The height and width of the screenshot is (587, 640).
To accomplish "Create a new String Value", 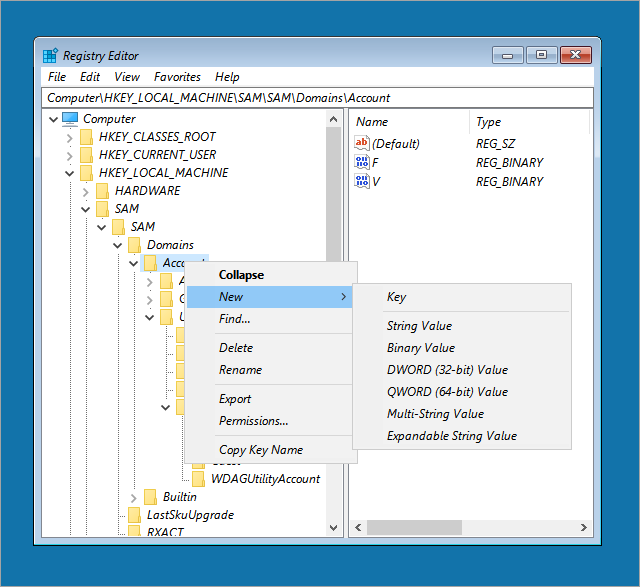I will (462, 326).
